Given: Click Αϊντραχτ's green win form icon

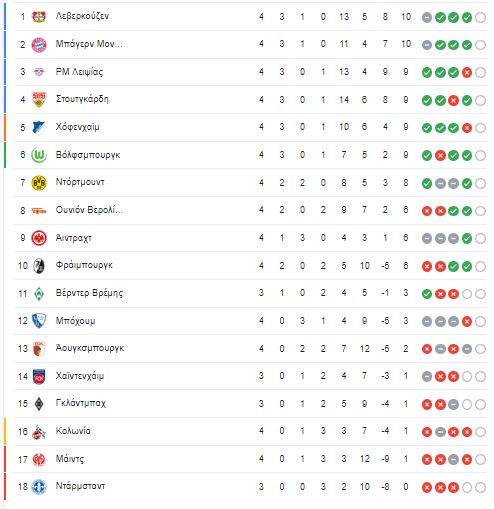Looking at the screenshot, I should tap(467, 239).
